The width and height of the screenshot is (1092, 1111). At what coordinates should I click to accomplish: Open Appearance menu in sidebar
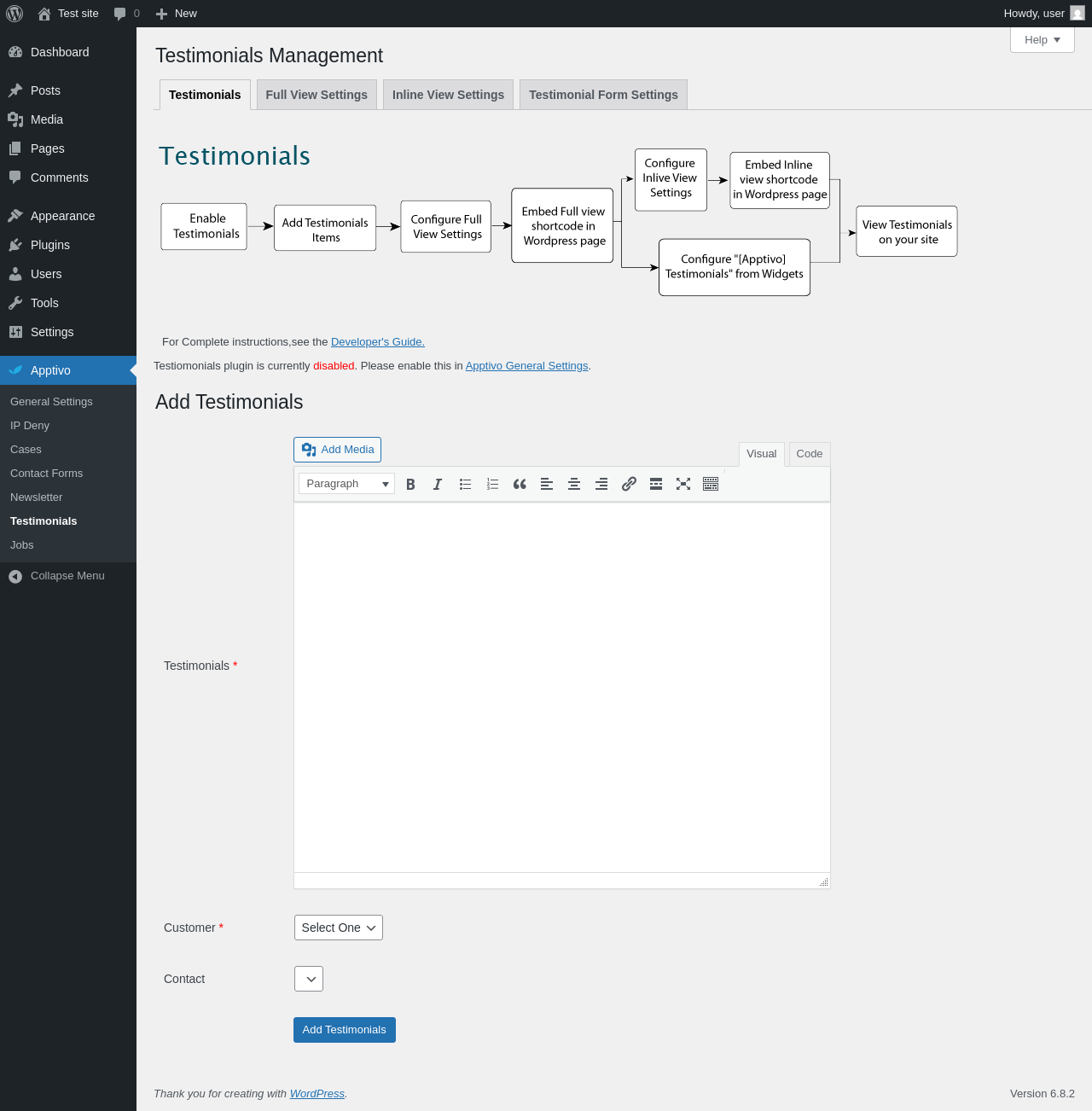click(x=68, y=216)
